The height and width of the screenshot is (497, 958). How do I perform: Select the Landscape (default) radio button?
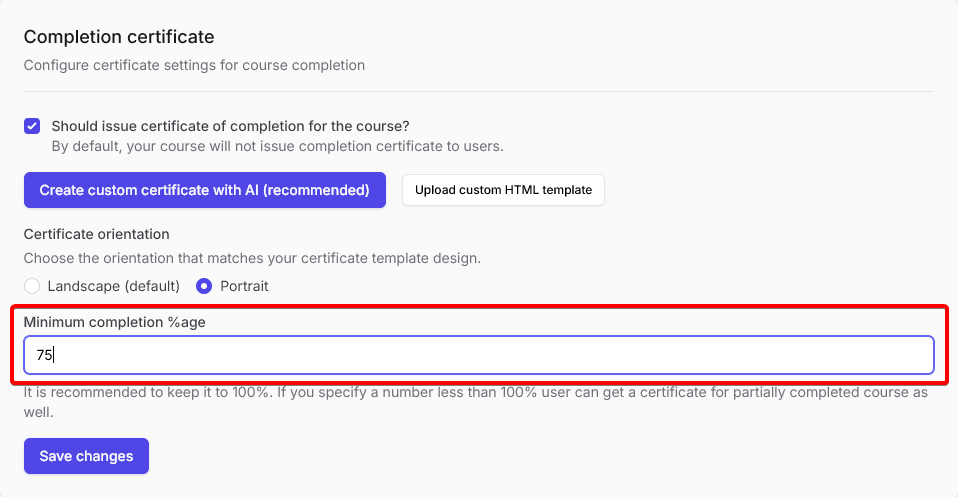click(x=32, y=286)
